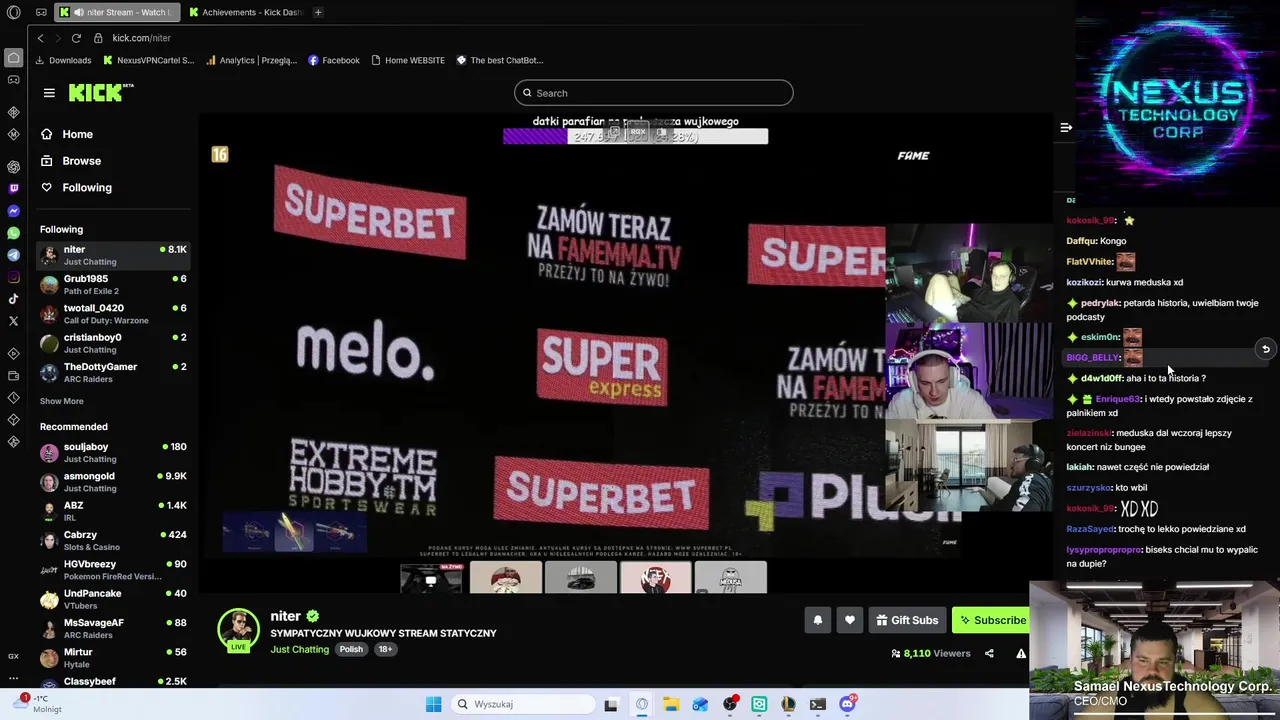Open HGVbreezy recommended channel
Image resolution: width=1280 pixels, height=720 pixels.
tap(113, 570)
